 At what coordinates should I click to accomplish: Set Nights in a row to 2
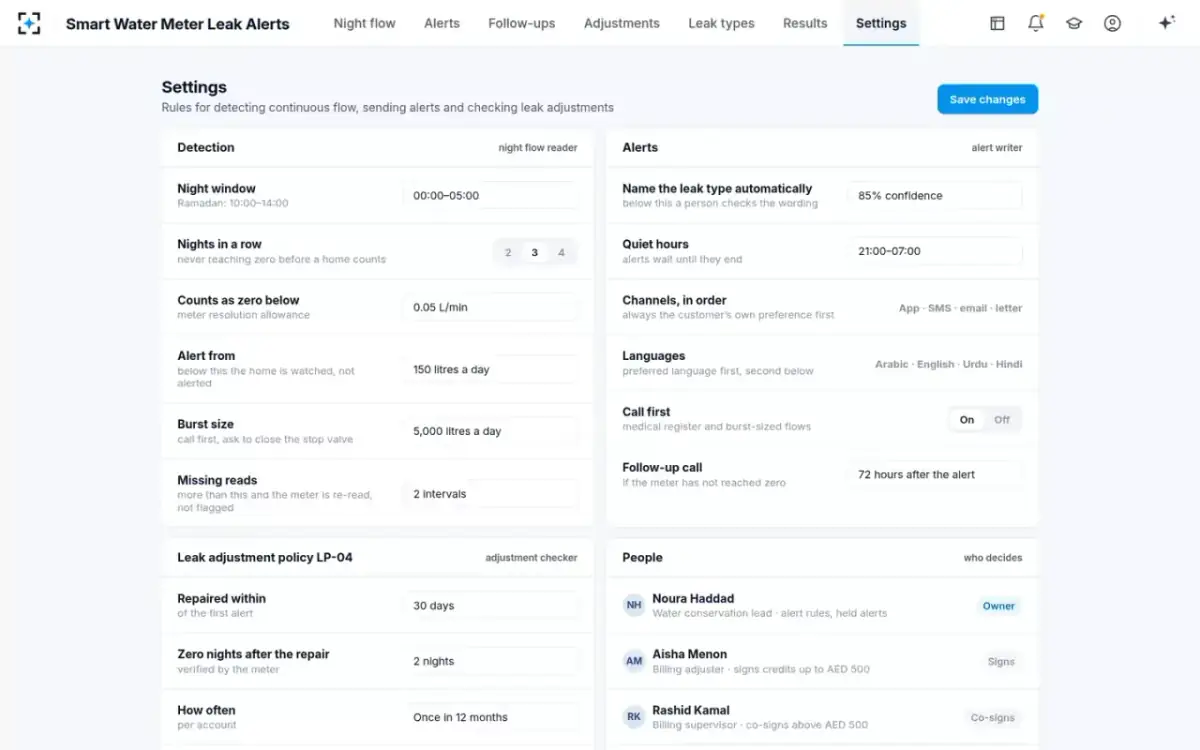coord(508,253)
